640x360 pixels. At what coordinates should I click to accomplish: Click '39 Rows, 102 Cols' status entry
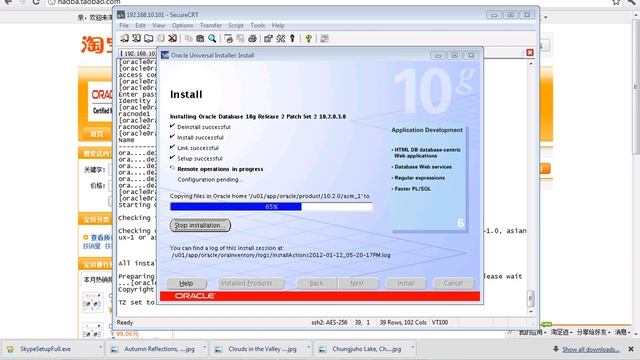pos(403,322)
